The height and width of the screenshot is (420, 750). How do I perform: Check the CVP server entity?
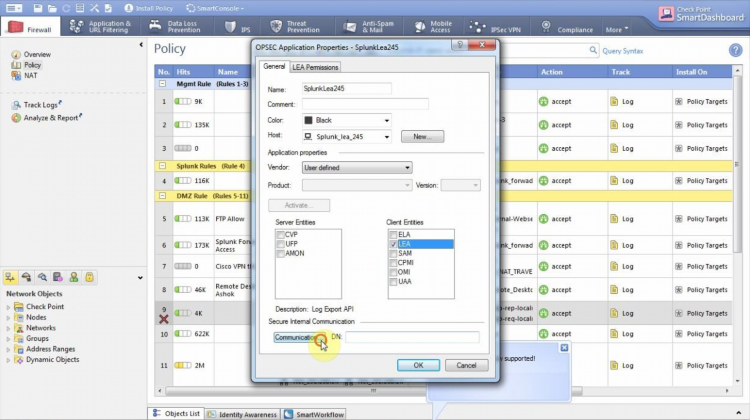pyautogui.click(x=281, y=235)
